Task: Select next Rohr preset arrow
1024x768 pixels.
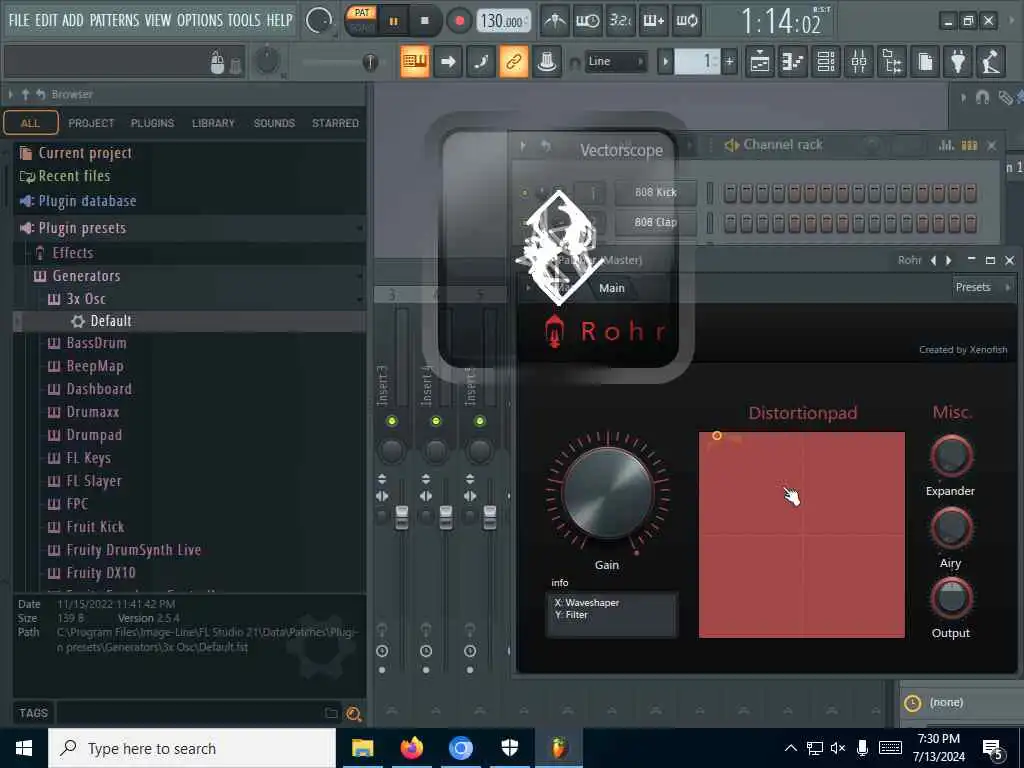Action: coord(949,261)
